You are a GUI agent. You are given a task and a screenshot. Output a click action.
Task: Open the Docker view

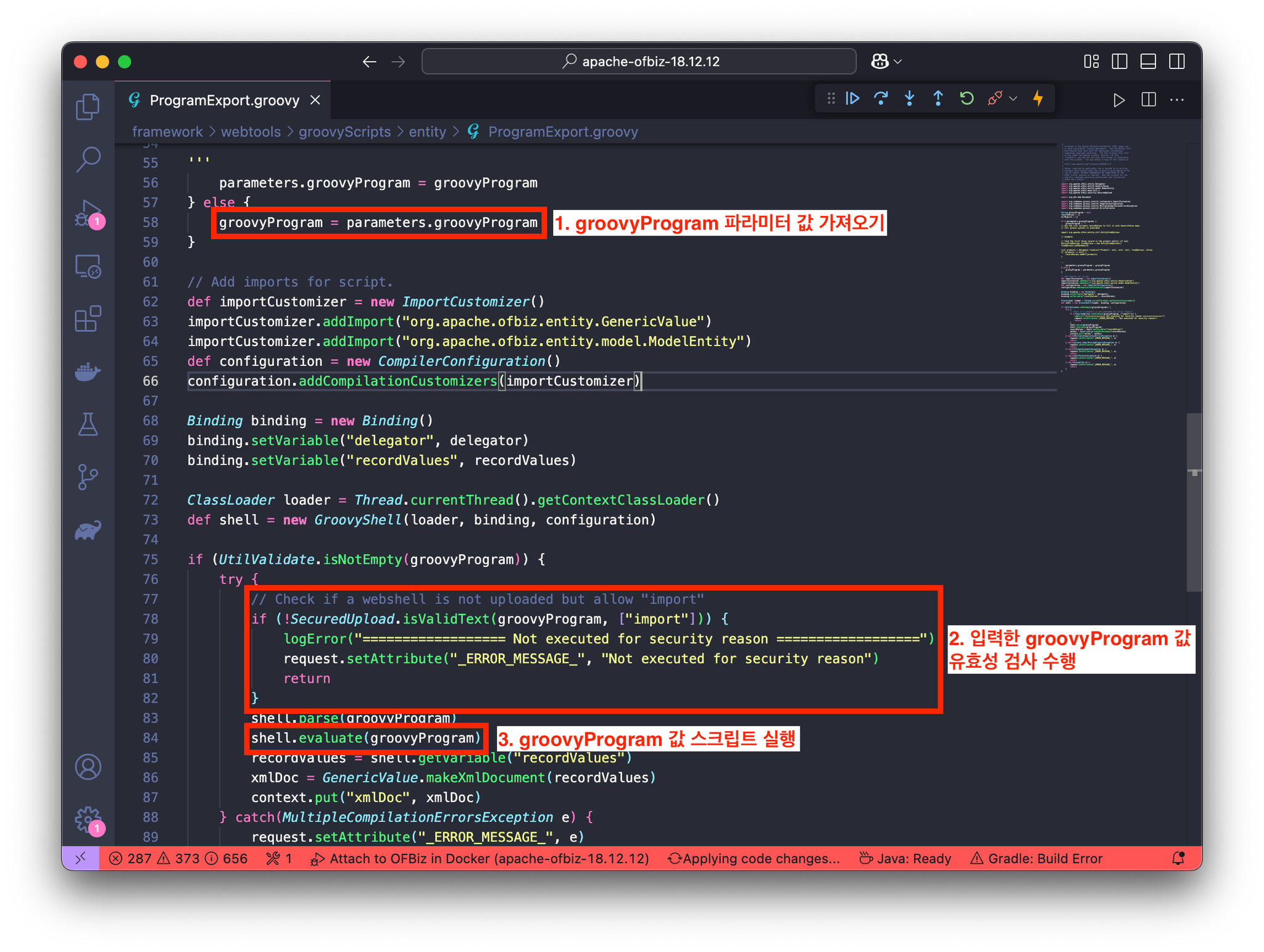88,371
